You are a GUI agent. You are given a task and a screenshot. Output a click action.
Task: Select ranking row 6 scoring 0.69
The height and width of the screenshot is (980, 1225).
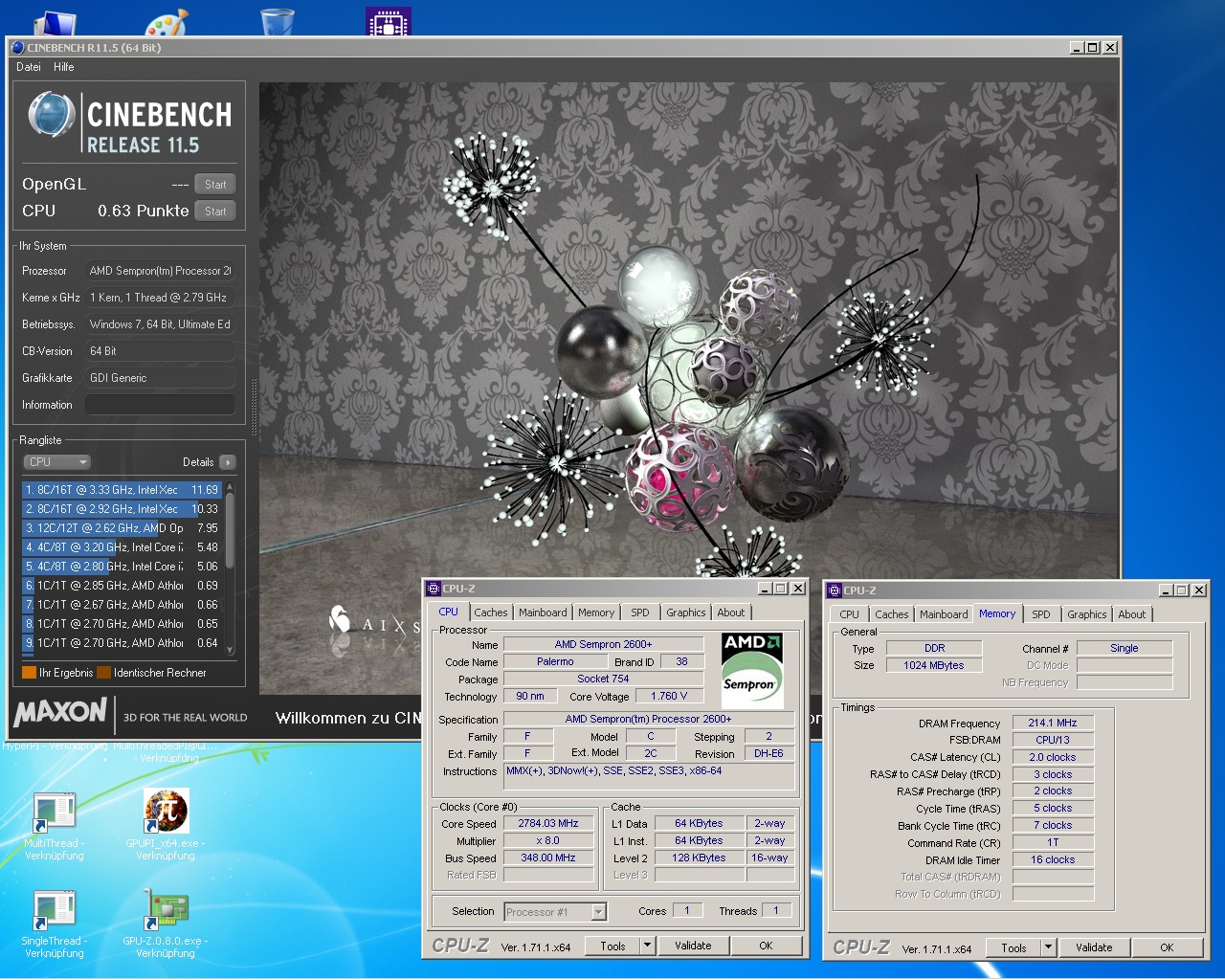(122, 586)
